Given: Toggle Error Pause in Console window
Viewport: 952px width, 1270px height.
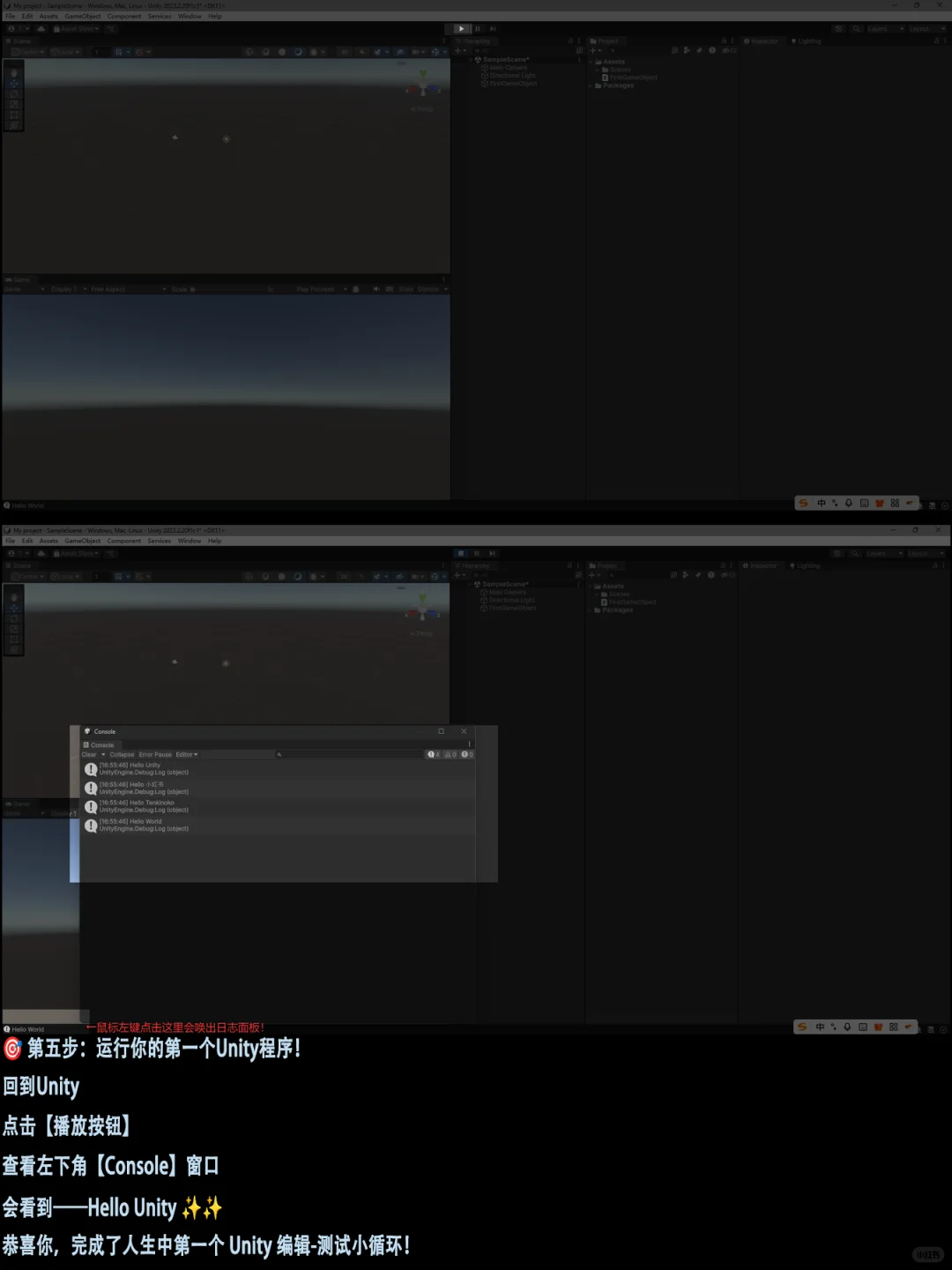Looking at the screenshot, I should (155, 755).
